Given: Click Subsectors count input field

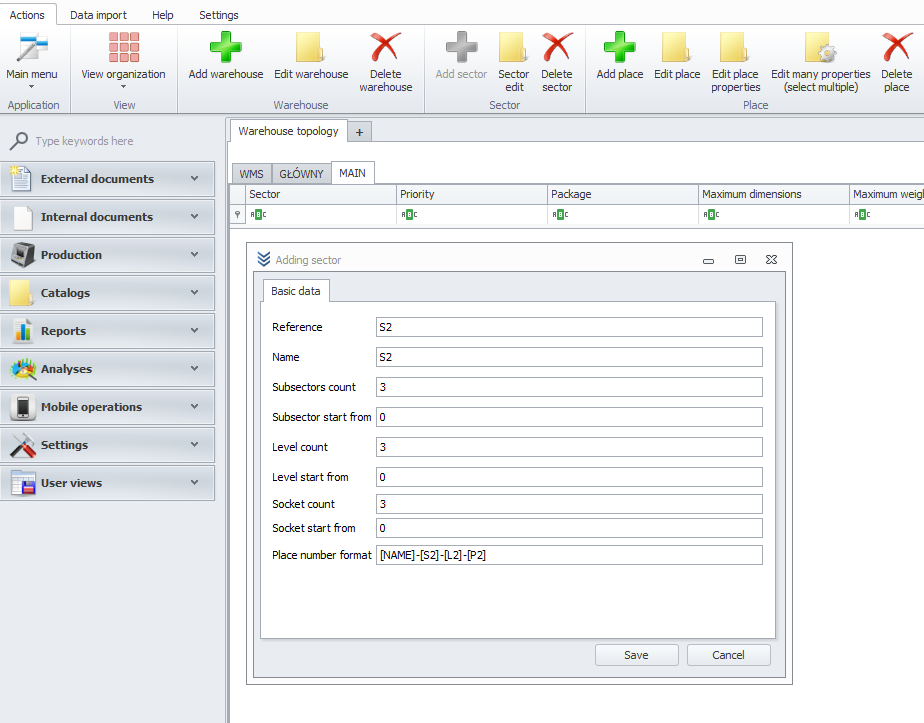Looking at the screenshot, I should [569, 387].
